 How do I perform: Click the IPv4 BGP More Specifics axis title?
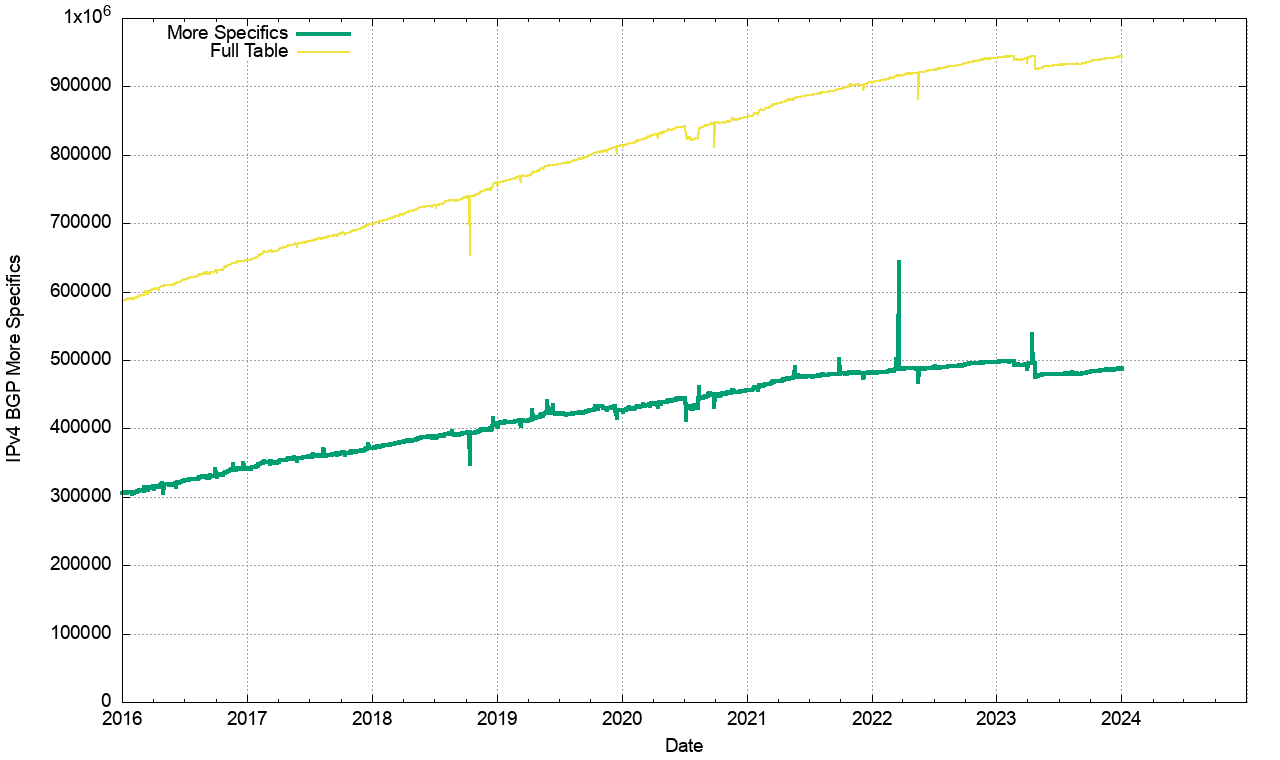16,358
